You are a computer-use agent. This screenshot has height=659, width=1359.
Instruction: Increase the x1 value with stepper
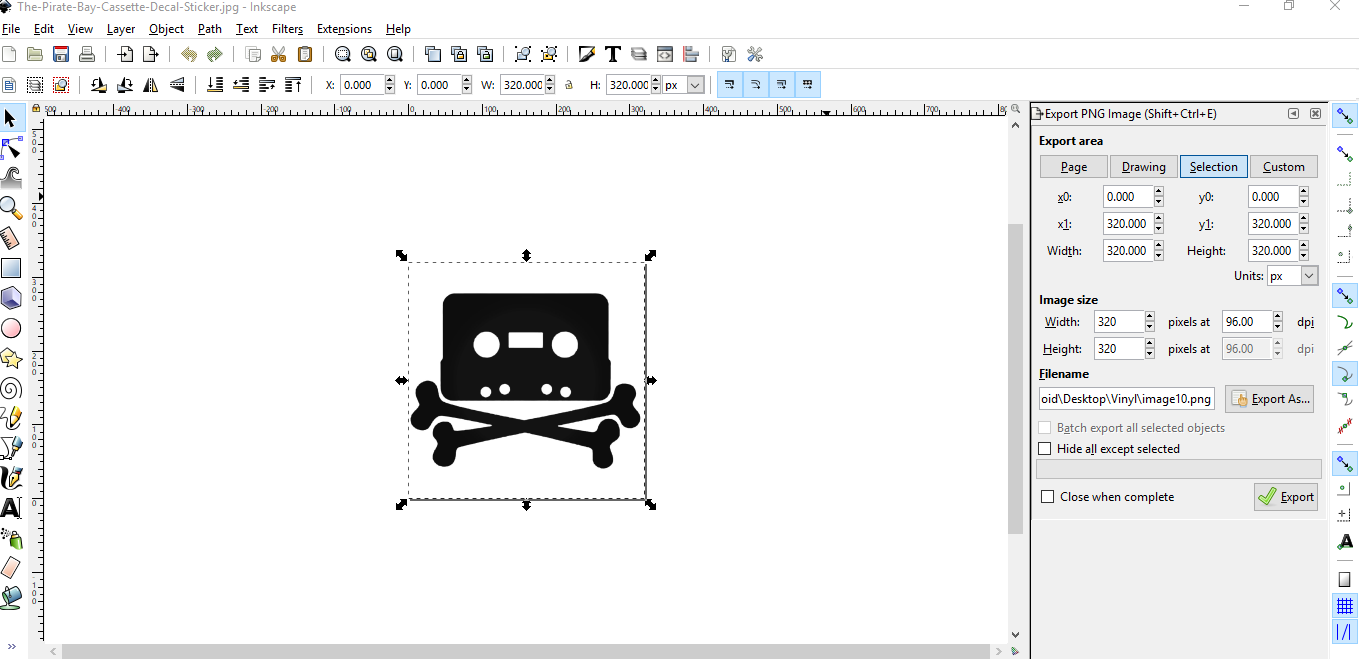[x=1158, y=219]
